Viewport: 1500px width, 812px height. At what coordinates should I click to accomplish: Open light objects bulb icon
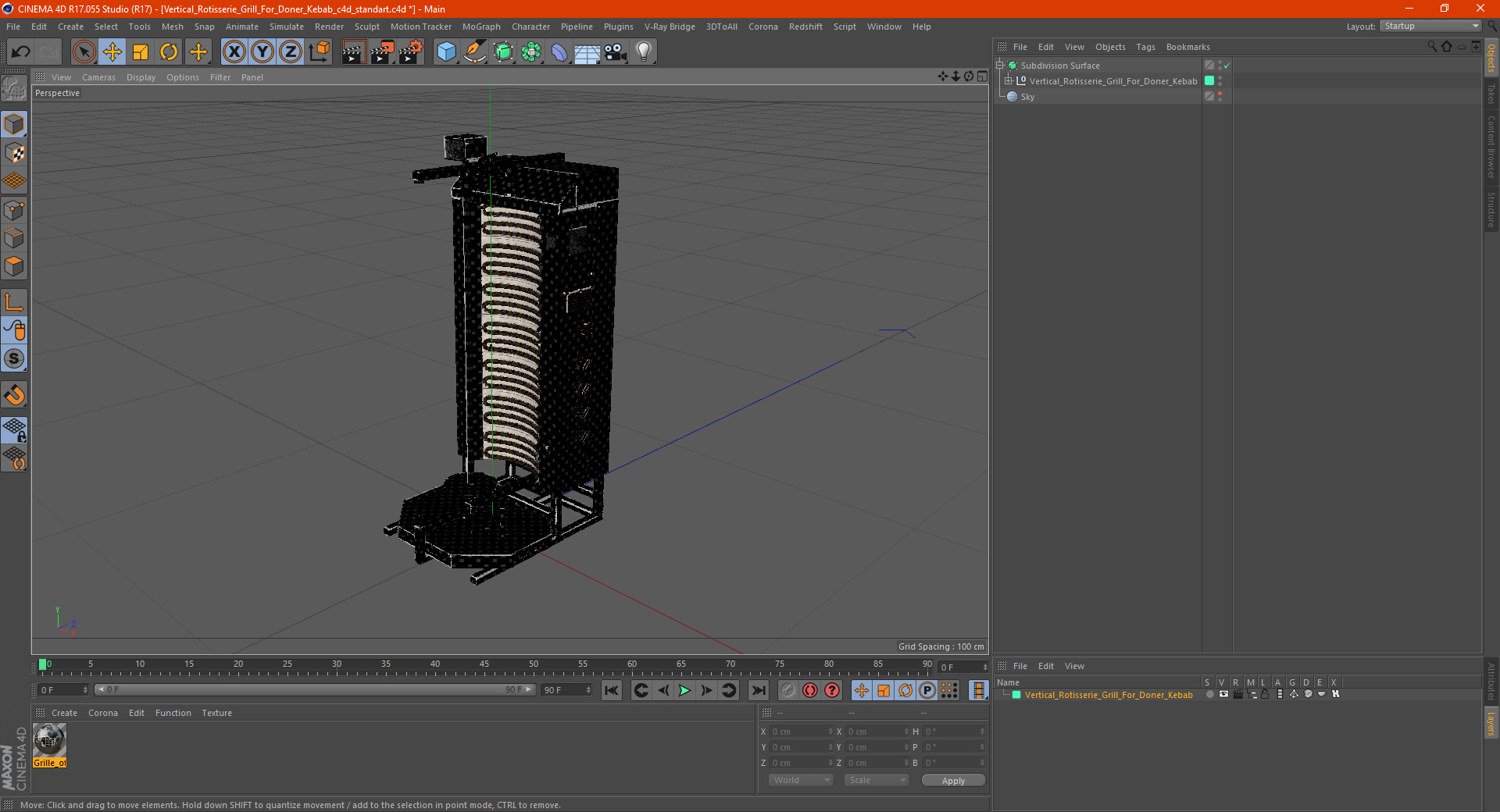[x=644, y=52]
